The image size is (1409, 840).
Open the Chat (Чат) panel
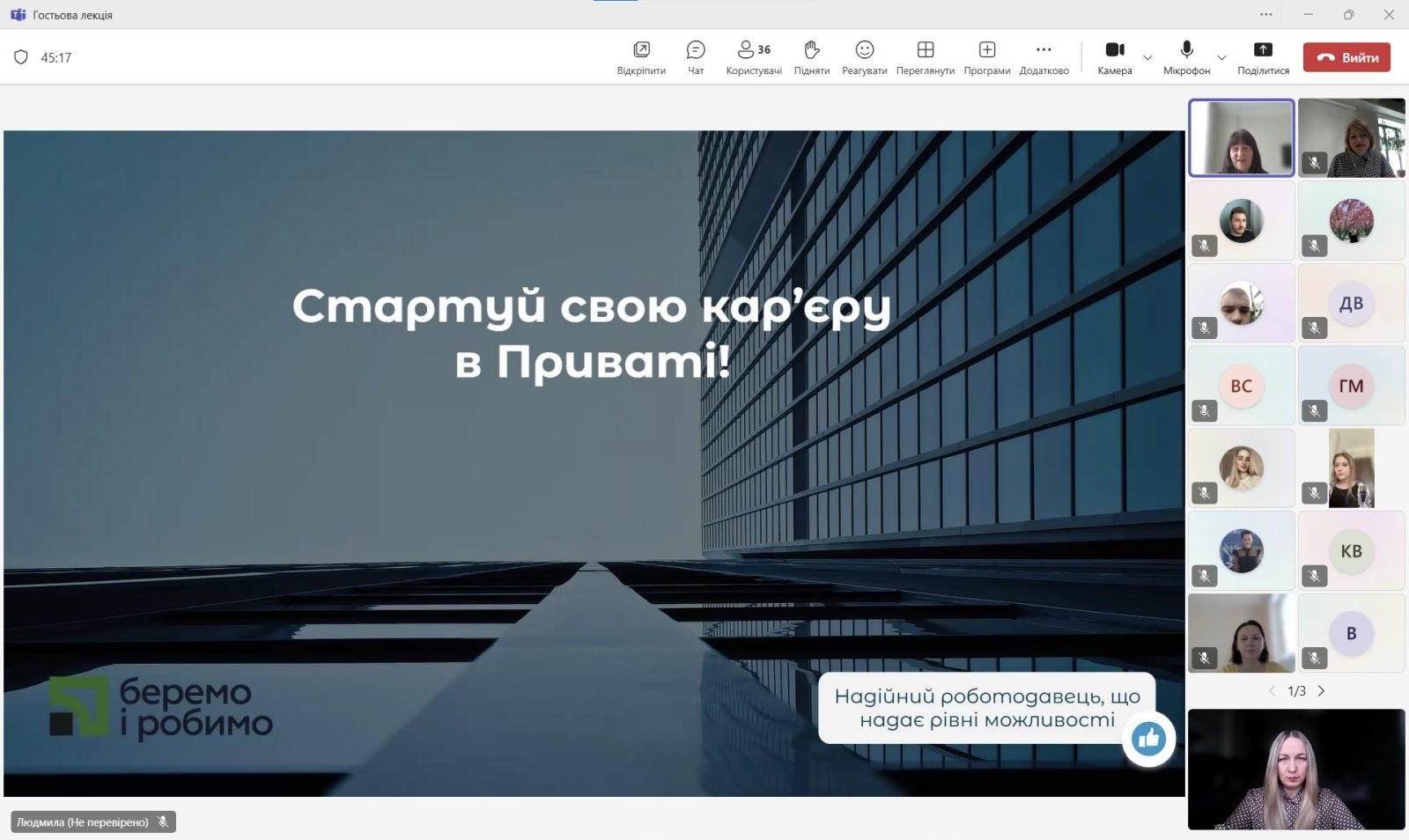pos(696,57)
